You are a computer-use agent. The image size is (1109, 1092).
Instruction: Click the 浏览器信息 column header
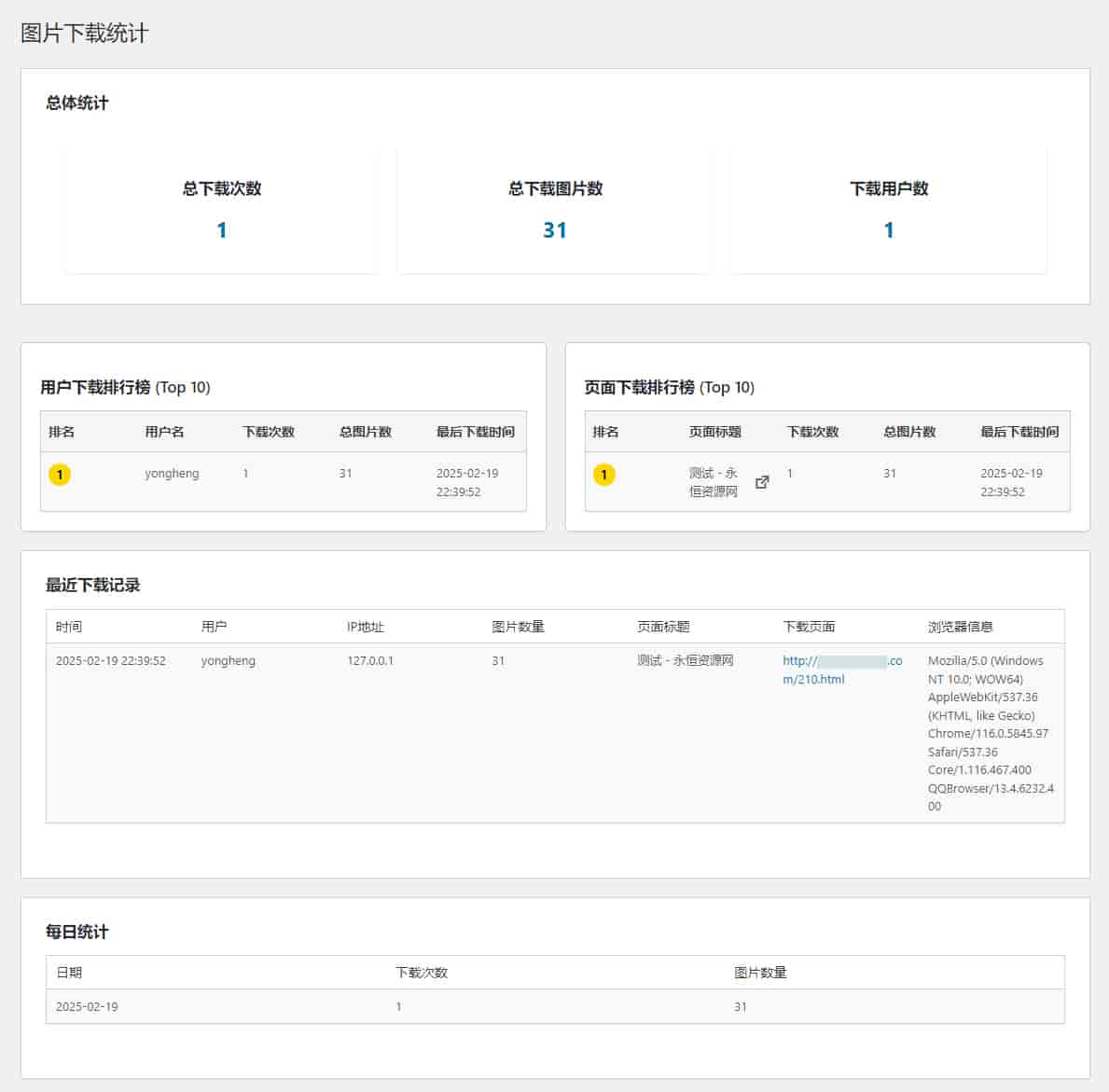960,627
